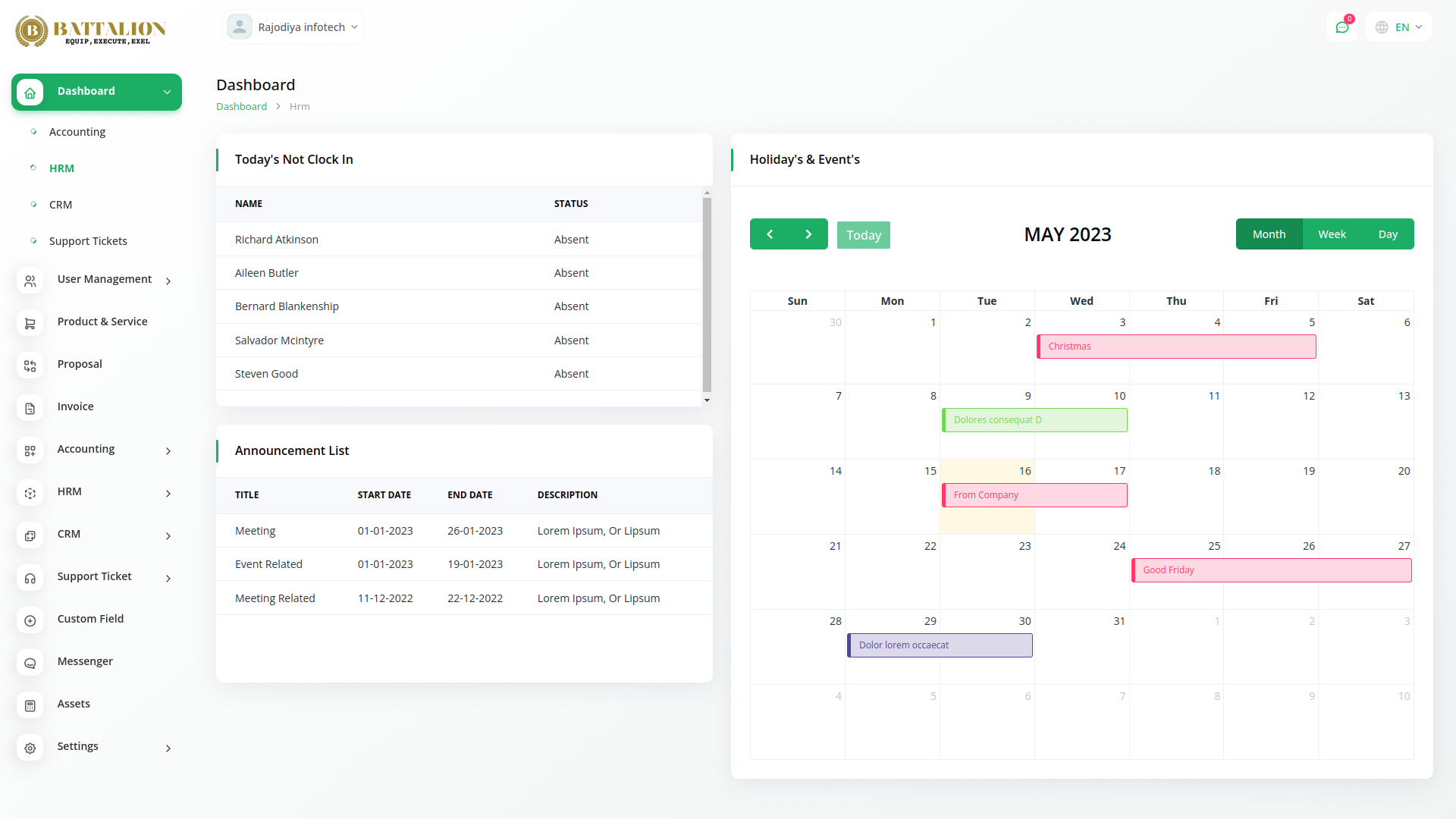This screenshot has height=819, width=1456.
Task: Switch calendar to Week view
Action: click(x=1332, y=234)
